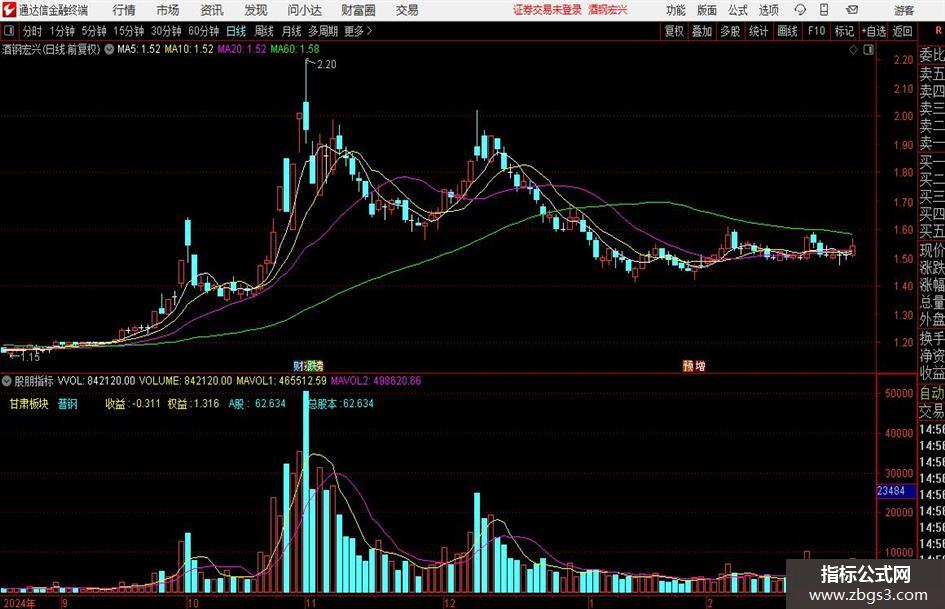Click the 甘肃板块 sector label
This screenshot has width=945, height=609.
[x=28, y=403]
